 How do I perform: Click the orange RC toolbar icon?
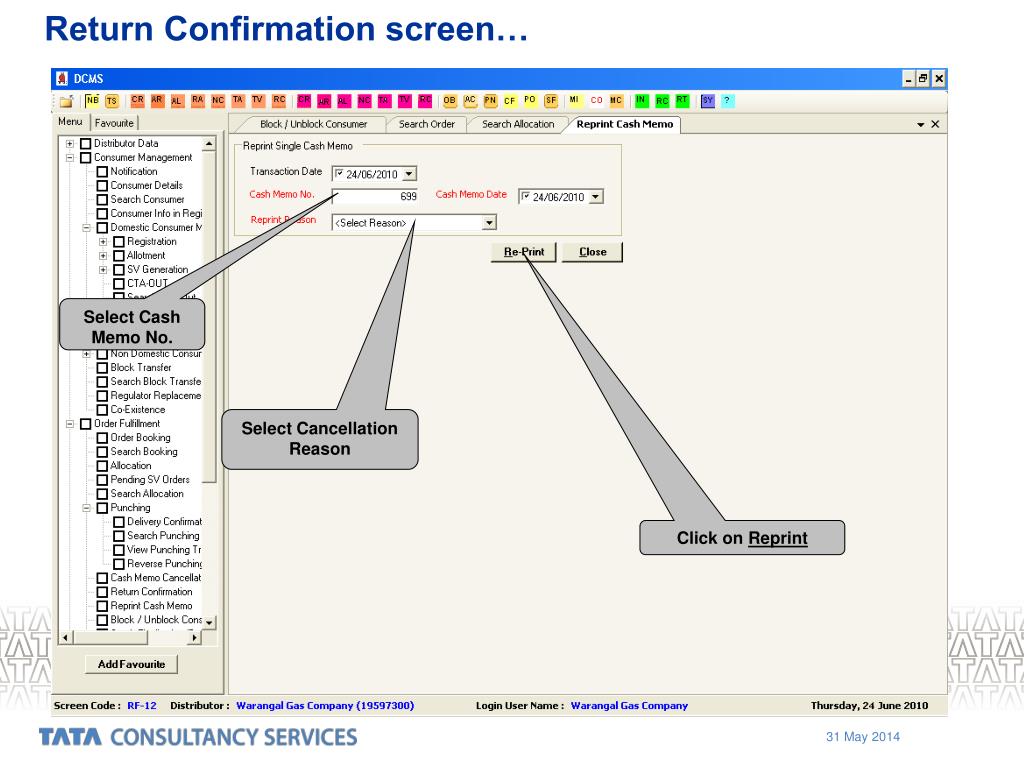click(x=279, y=101)
